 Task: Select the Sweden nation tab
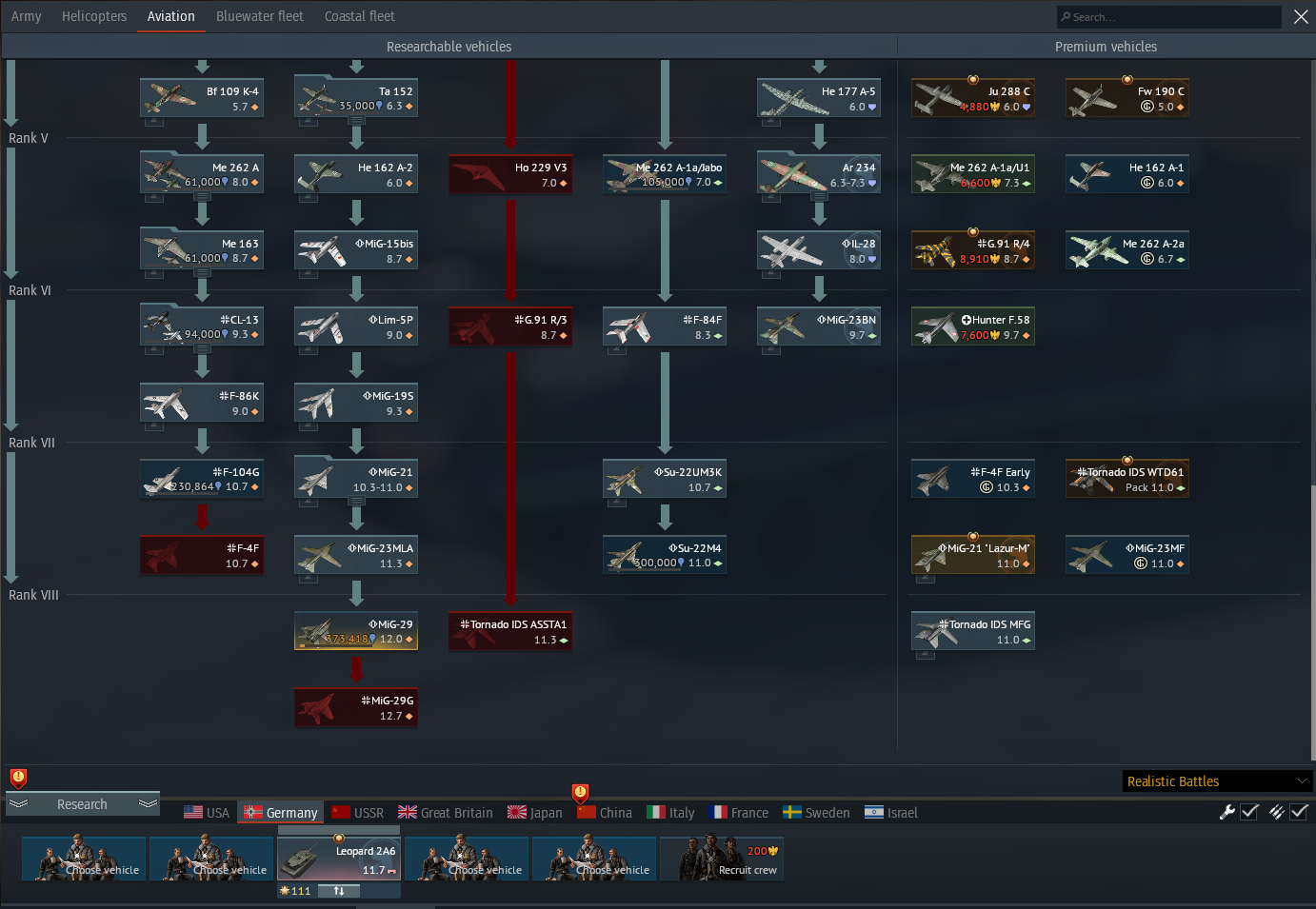pos(816,813)
